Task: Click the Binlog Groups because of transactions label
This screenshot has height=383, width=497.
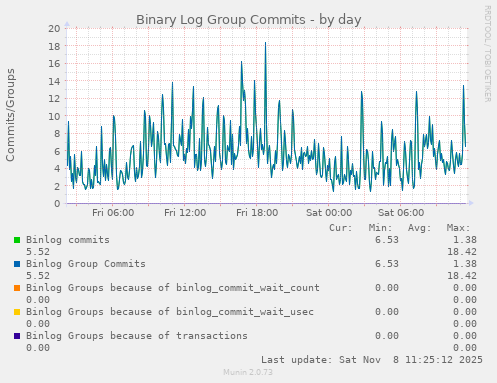Action: tap(137, 336)
